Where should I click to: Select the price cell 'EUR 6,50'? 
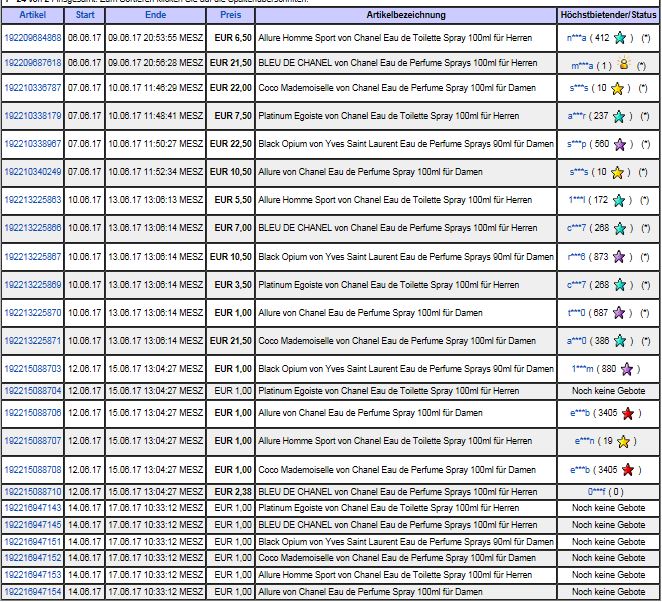tap(233, 38)
